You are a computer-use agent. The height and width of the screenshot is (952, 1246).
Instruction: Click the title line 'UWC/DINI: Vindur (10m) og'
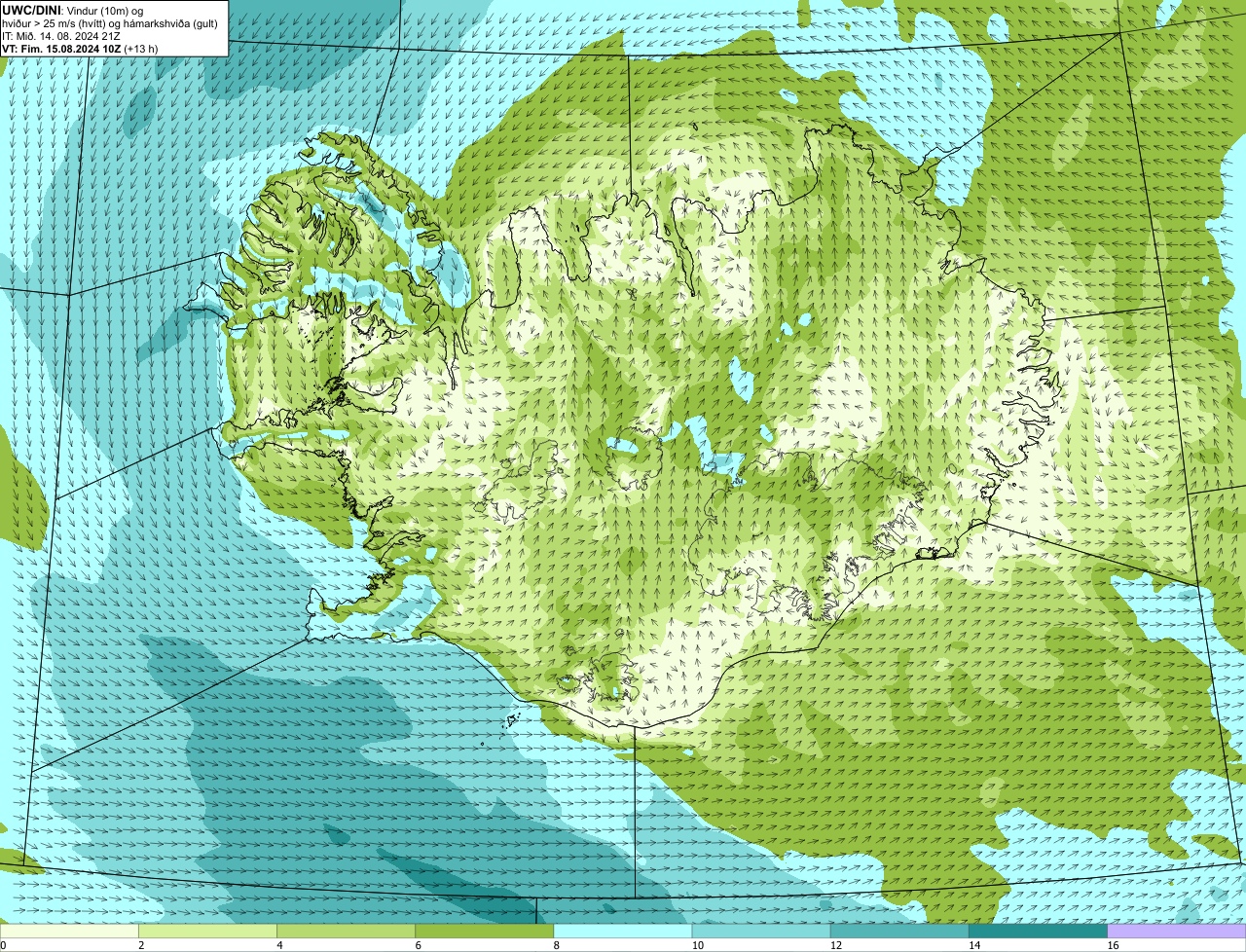click(73, 10)
